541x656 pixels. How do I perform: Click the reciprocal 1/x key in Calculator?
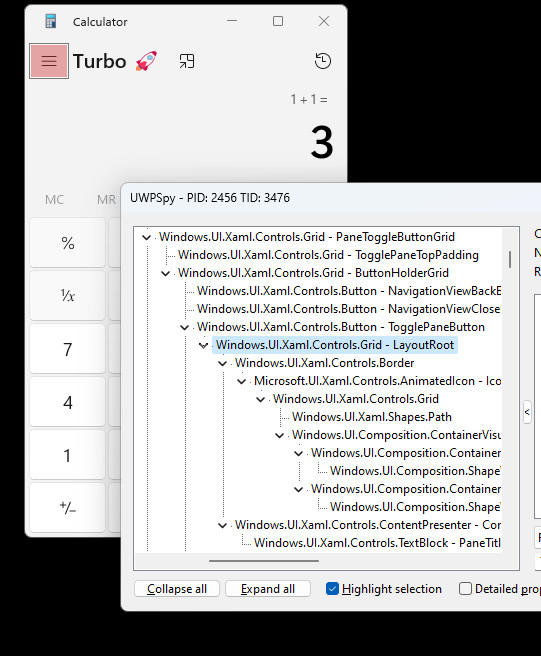(x=68, y=296)
